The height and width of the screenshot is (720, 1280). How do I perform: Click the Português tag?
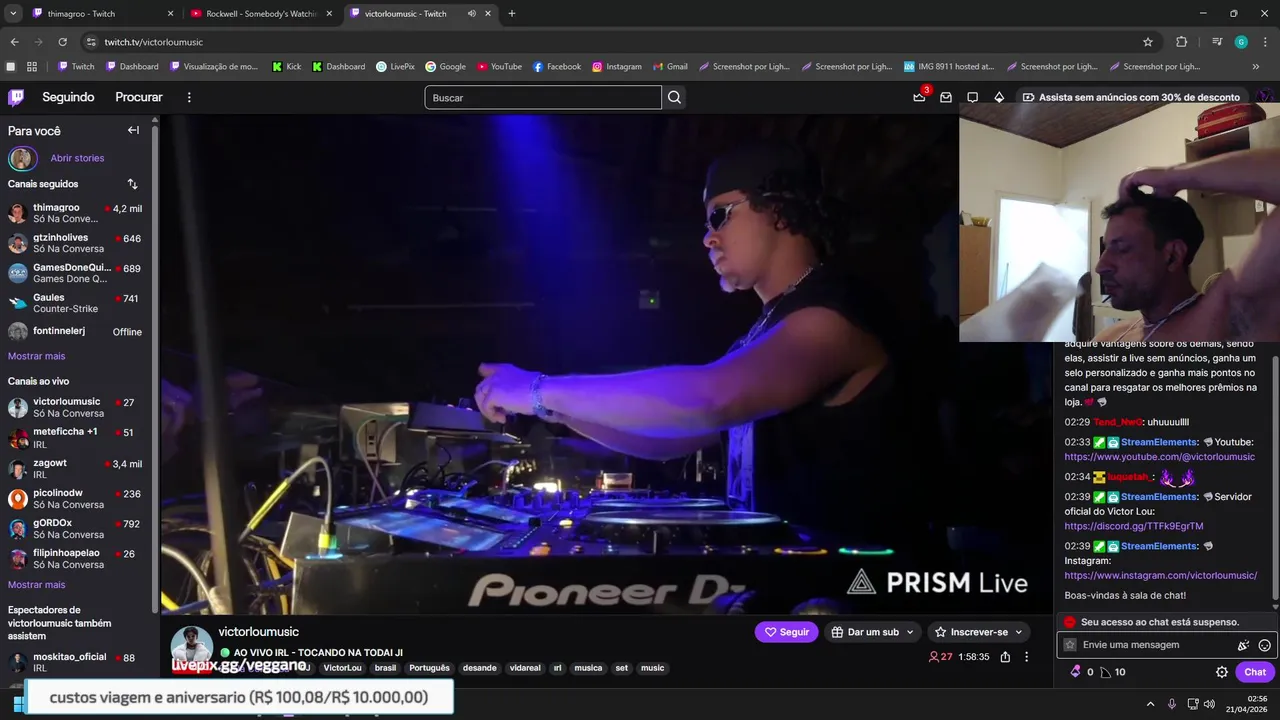coord(429,668)
